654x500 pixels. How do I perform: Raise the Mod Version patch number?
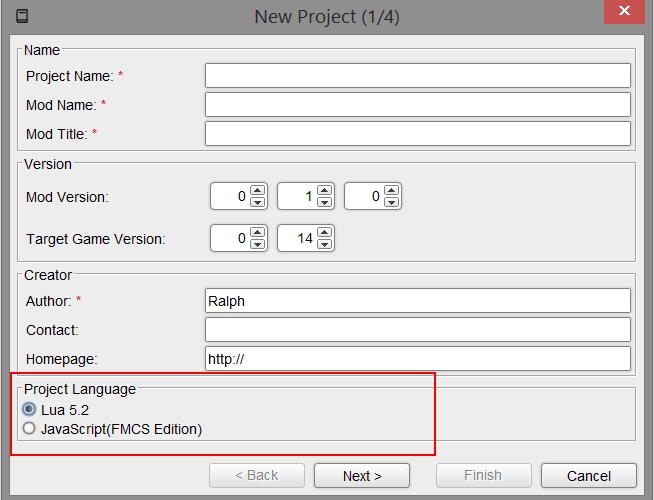pos(392,190)
